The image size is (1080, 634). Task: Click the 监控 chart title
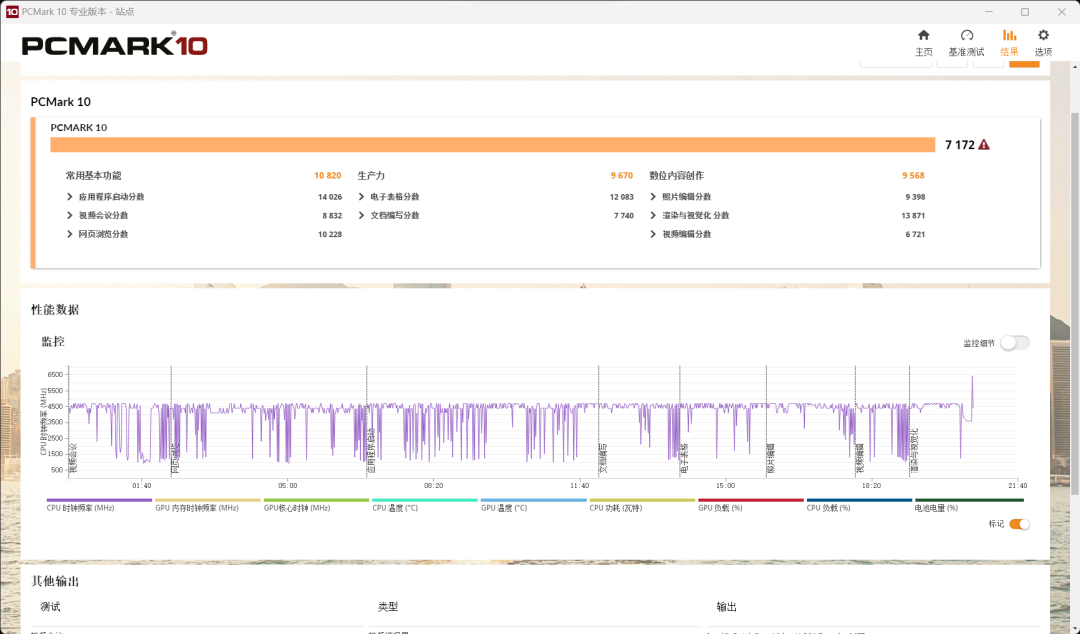(x=53, y=341)
